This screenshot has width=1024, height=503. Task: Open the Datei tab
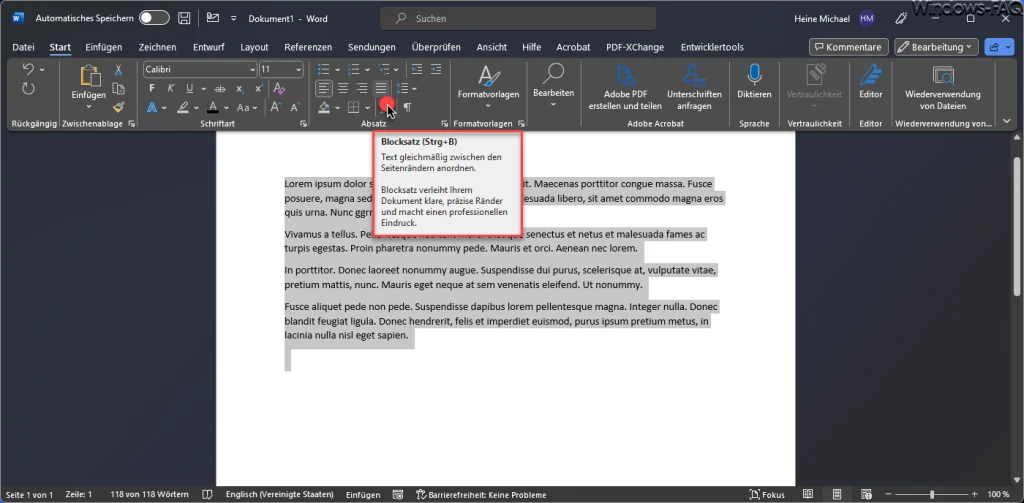click(24, 47)
